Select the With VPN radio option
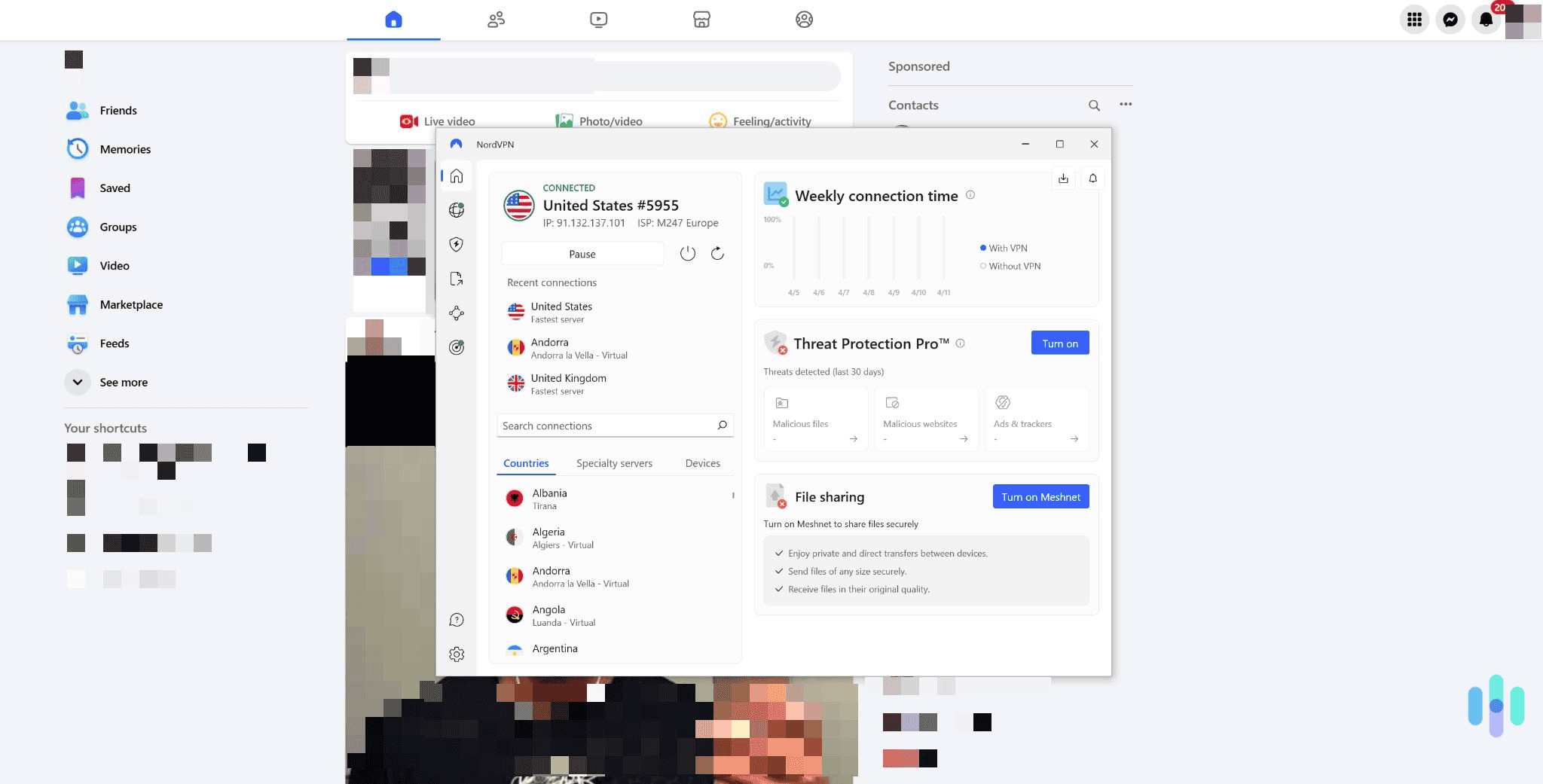This screenshot has width=1543, height=784. tap(982, 248)
